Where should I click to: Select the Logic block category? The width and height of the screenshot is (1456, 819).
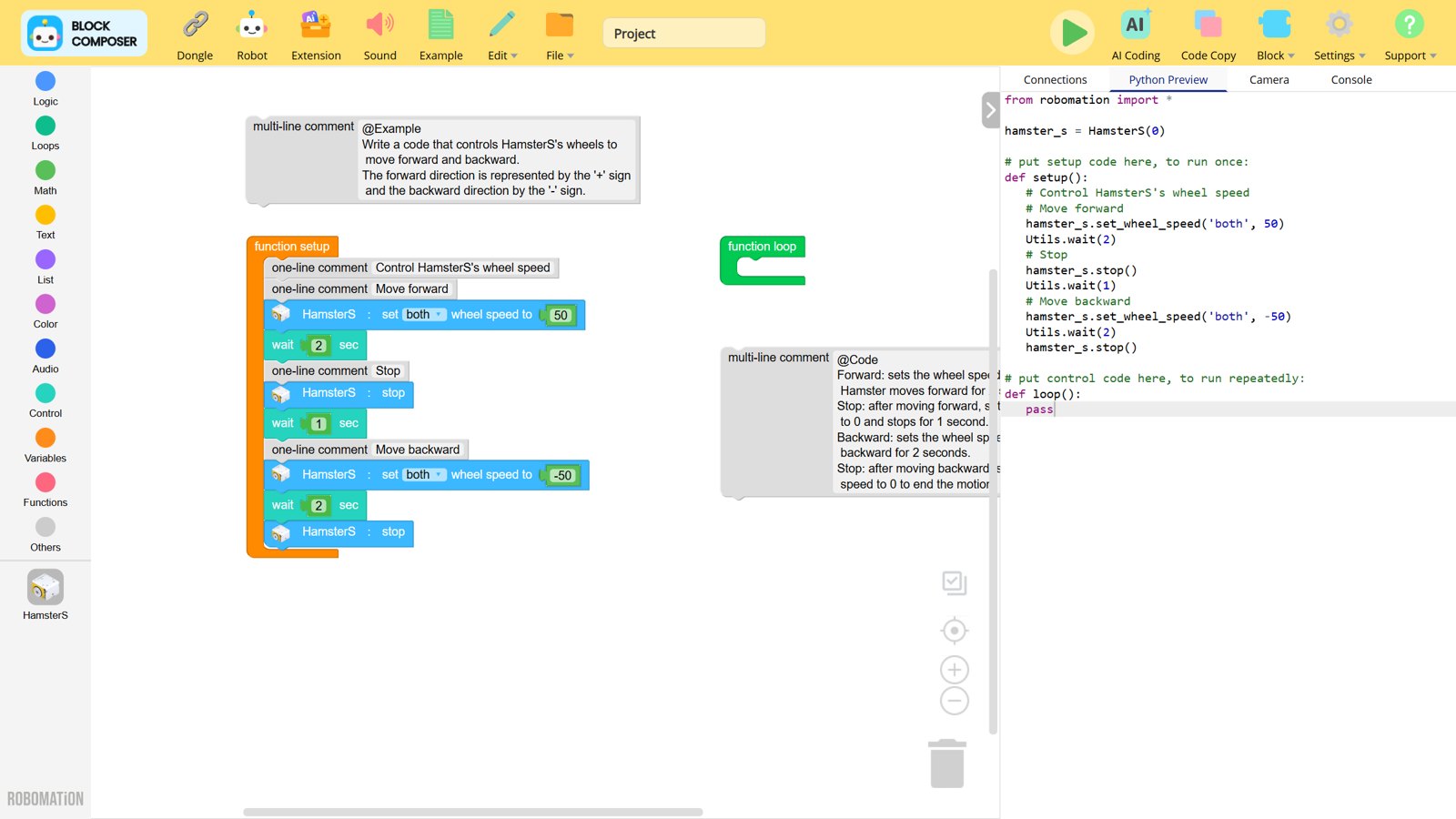(x=45, y=88)
